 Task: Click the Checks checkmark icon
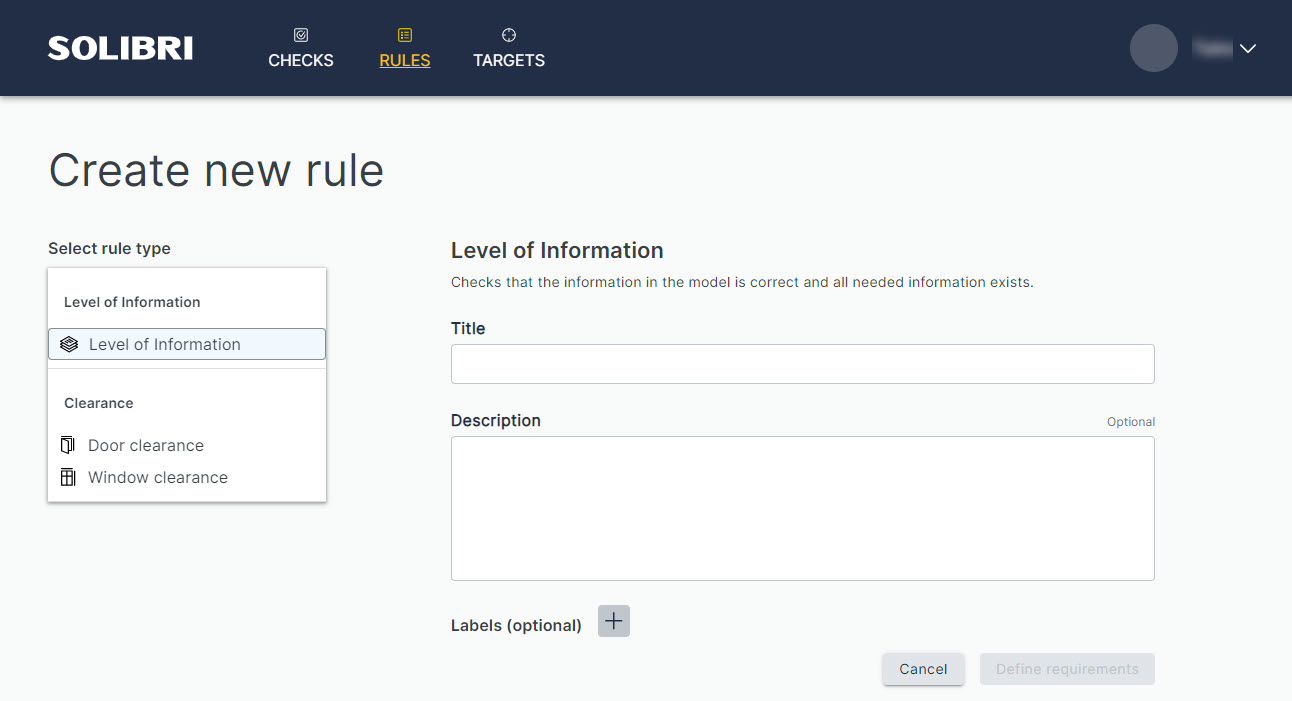[301, 35]
